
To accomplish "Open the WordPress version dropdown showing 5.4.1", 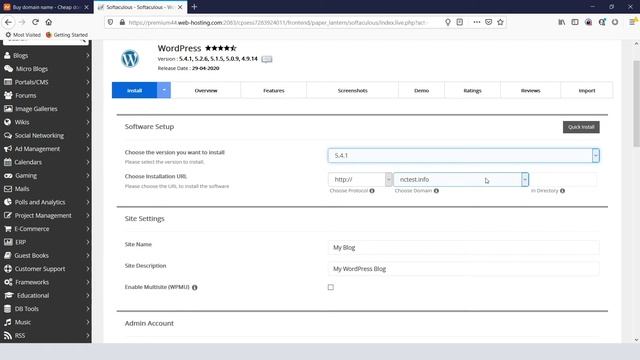I will pyautogui.click(x=463, y=156).
